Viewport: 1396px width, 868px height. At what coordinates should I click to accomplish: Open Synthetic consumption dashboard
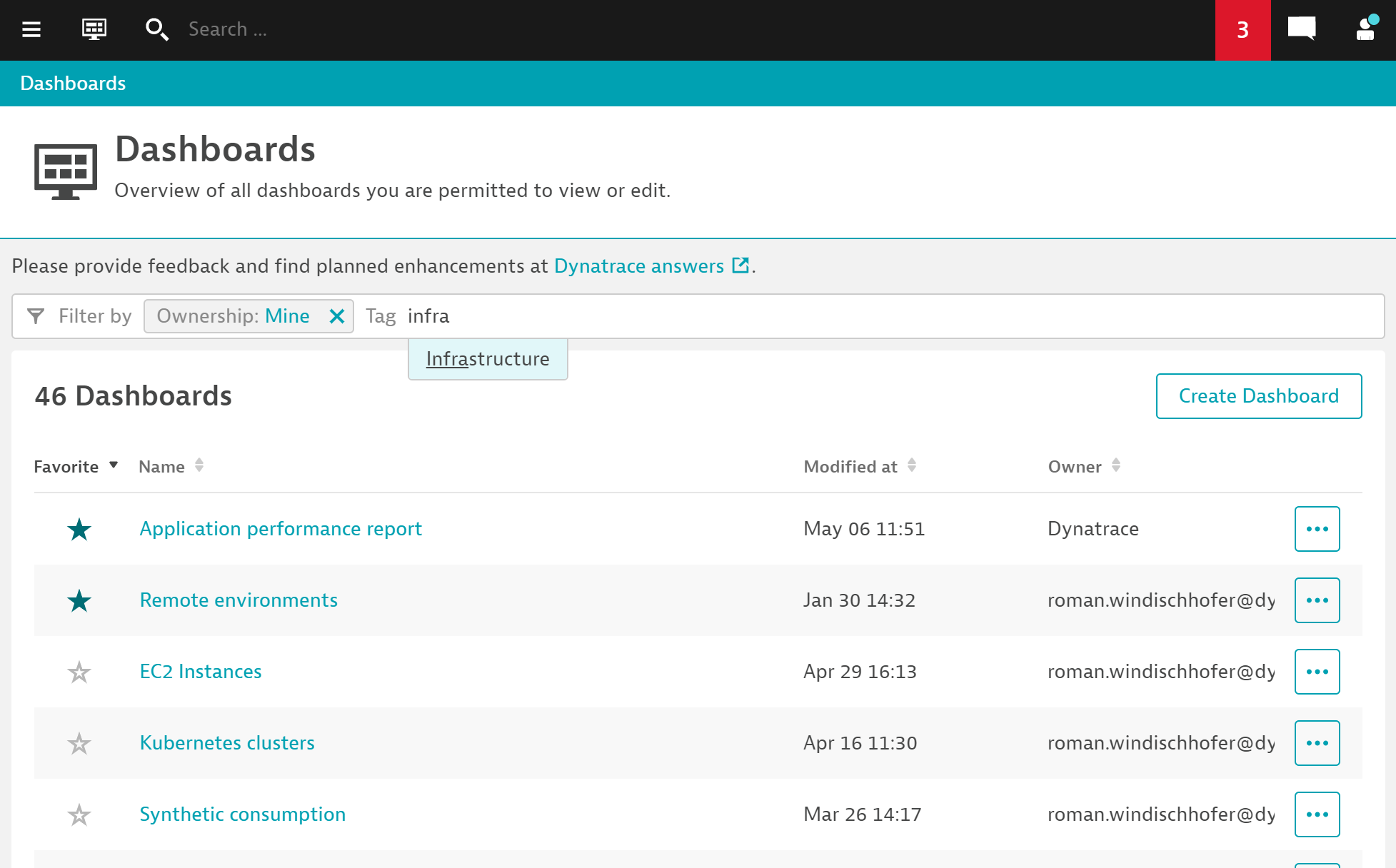point(243,814)
